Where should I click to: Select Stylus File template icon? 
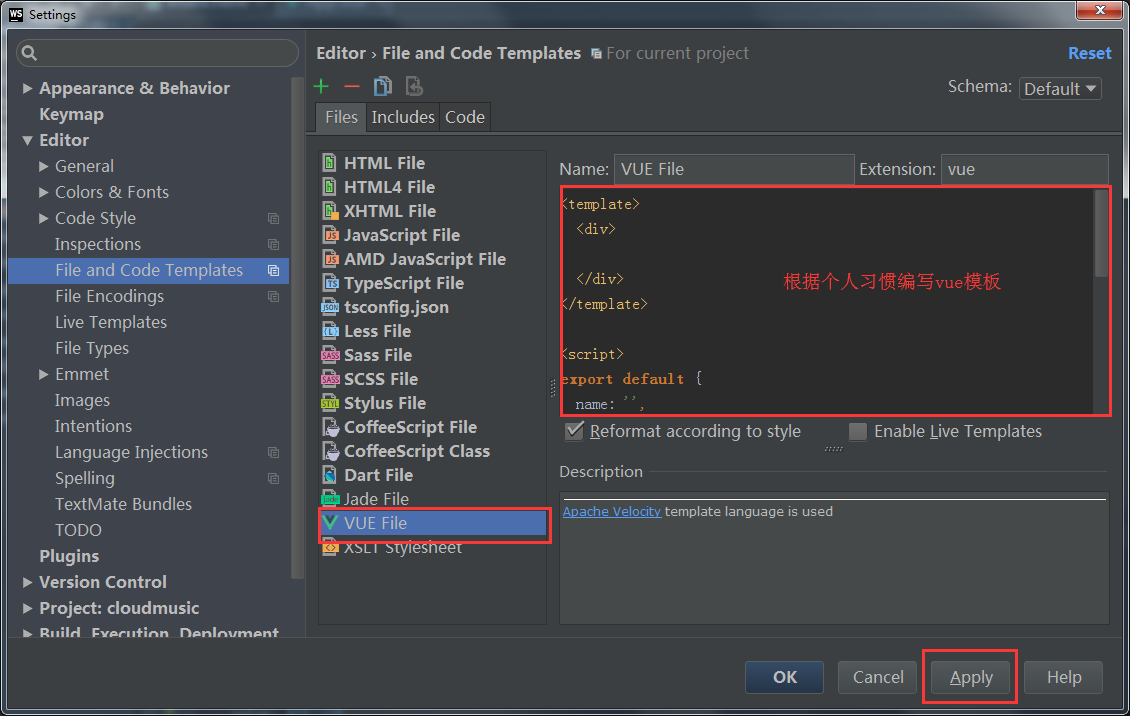[x=330, y=403]
